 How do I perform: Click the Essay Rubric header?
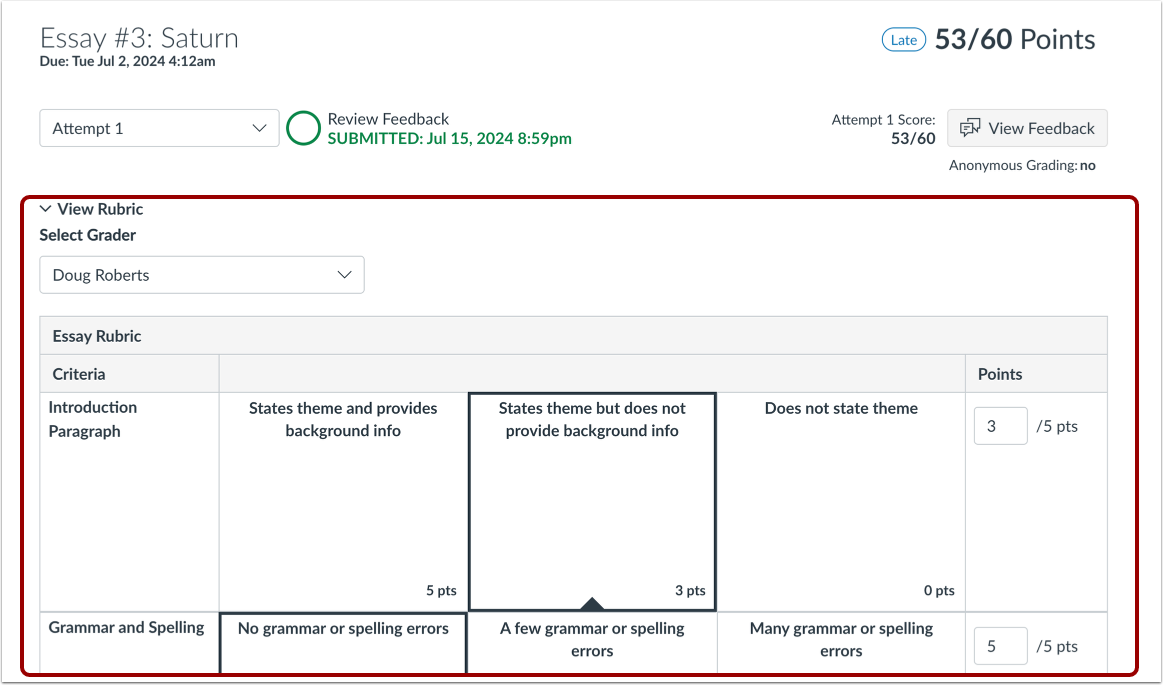(95, 335)
